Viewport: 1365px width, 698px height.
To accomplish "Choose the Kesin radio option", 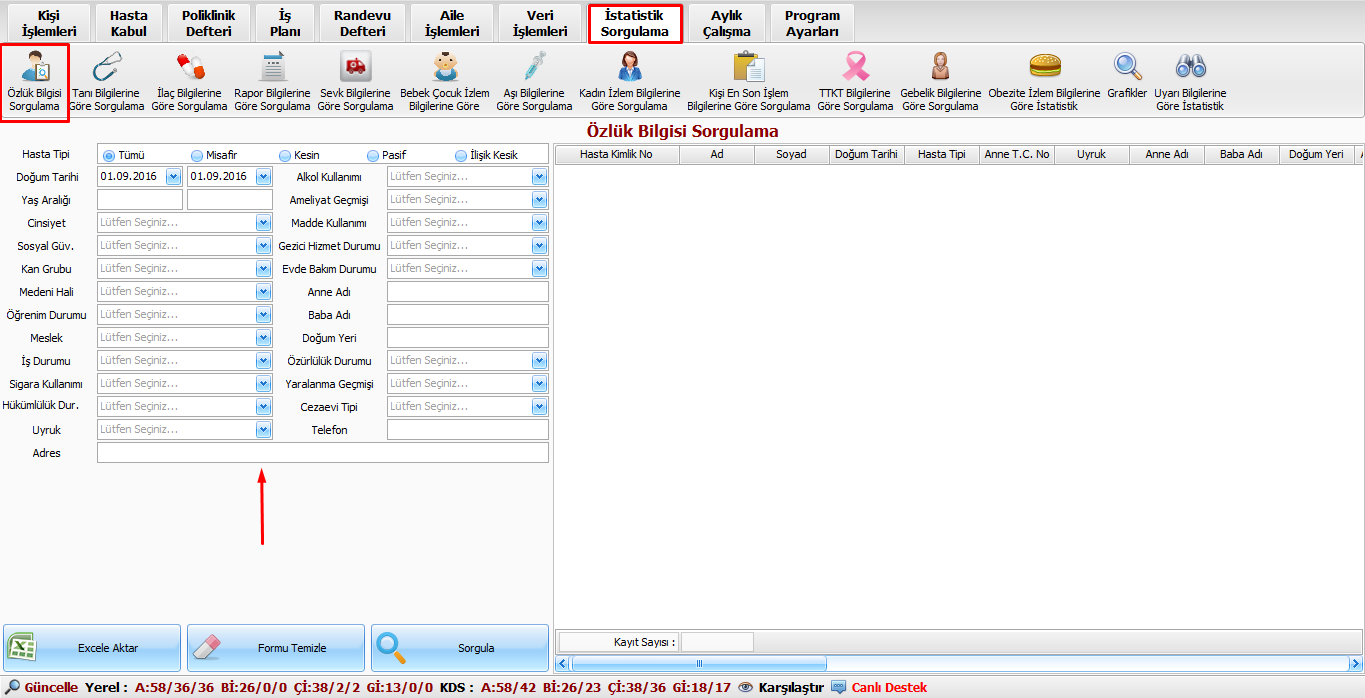I will (x=285, y=155).
